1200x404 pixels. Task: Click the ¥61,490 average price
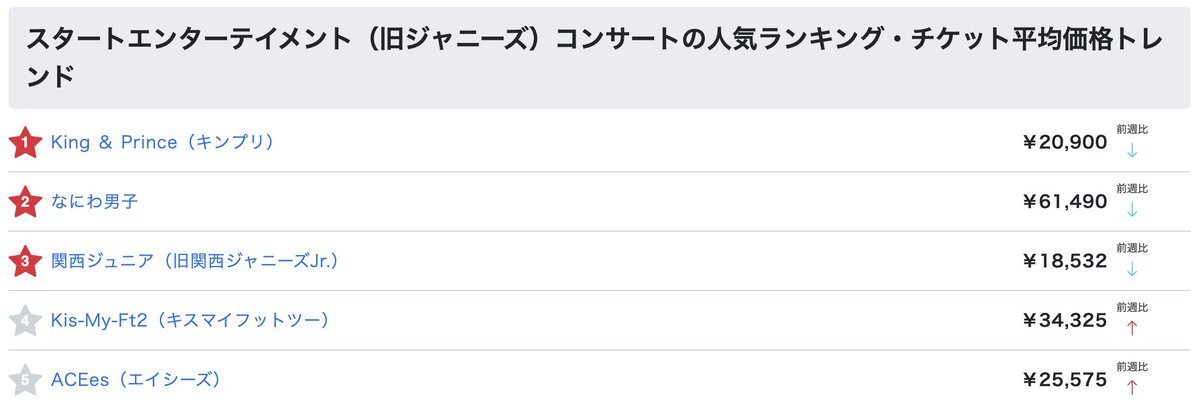[x=1064, y=202]
